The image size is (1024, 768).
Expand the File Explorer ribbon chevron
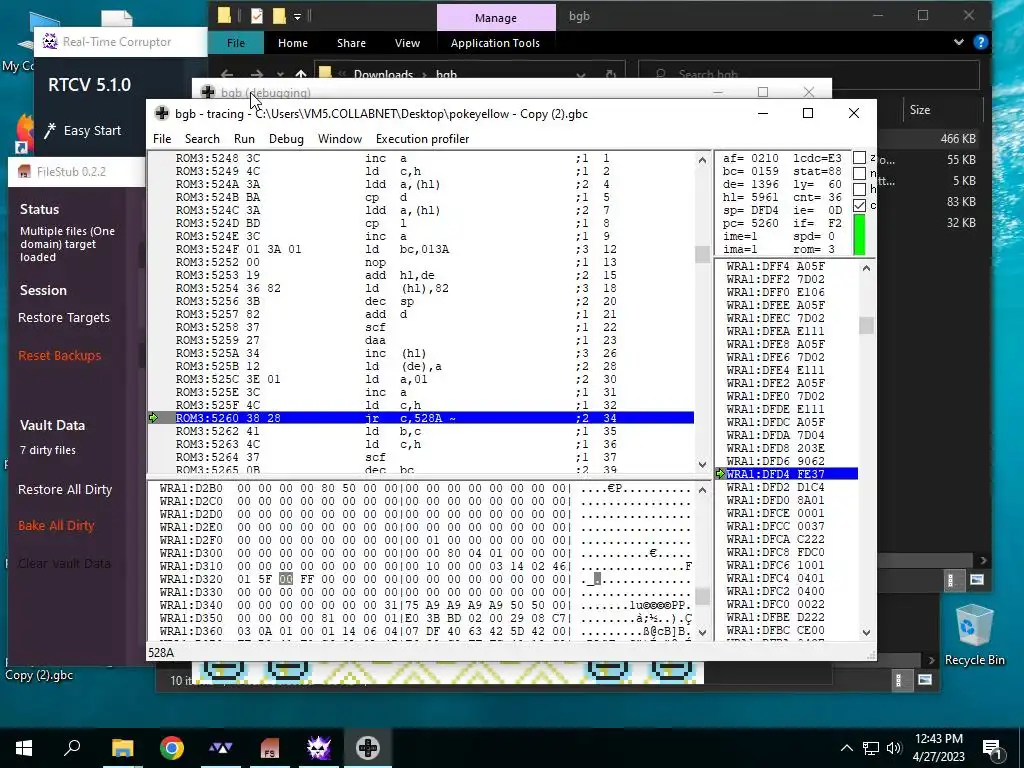coord(958,42)
